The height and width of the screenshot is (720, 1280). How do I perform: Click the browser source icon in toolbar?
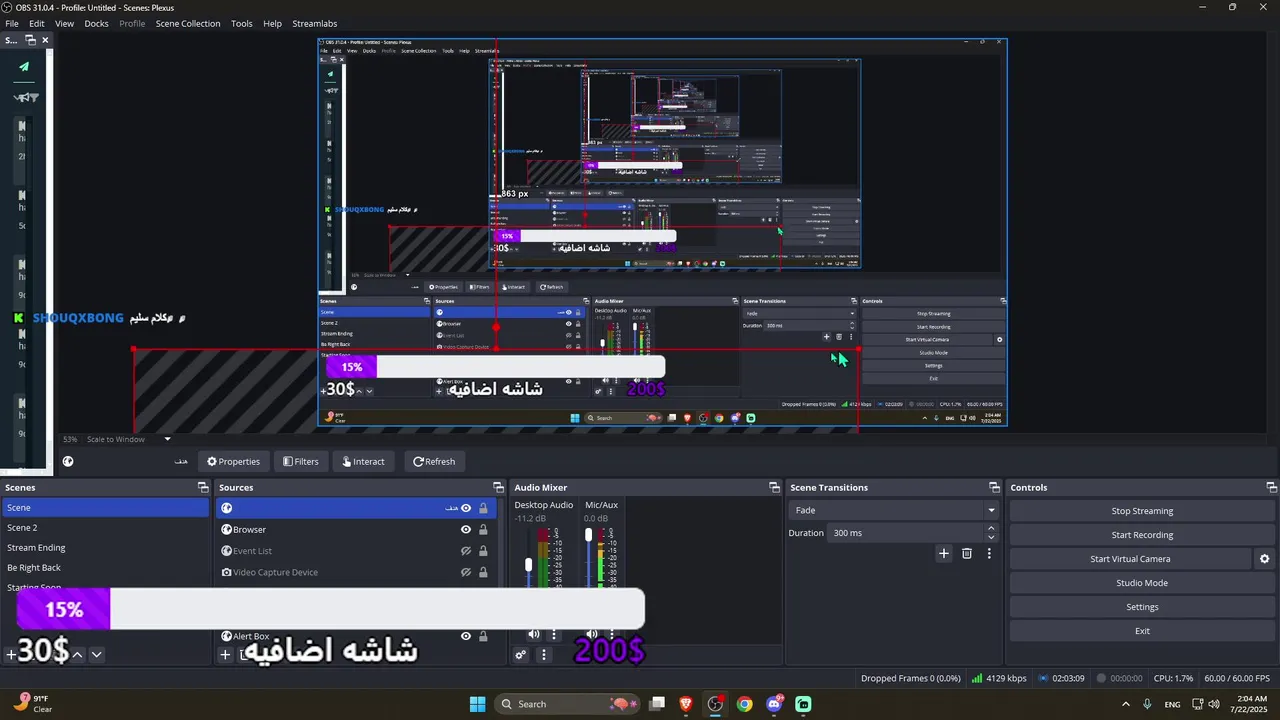[68, 462]
